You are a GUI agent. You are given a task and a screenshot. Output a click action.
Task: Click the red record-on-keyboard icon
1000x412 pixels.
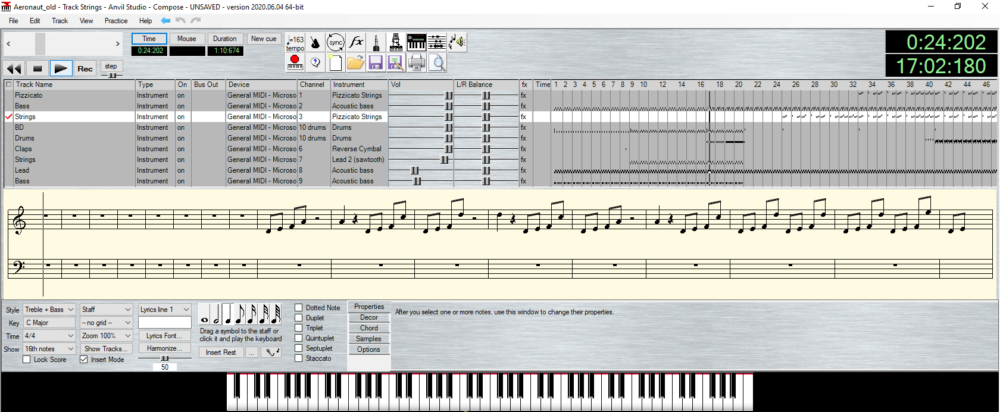(x=295, y=63)
